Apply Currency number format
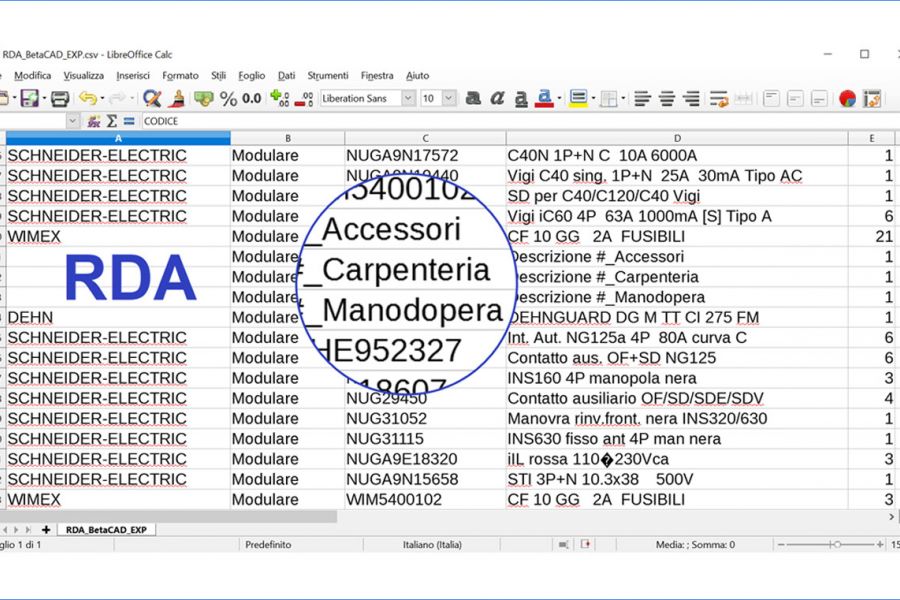 pyautogui.click(x=203, y=99)
